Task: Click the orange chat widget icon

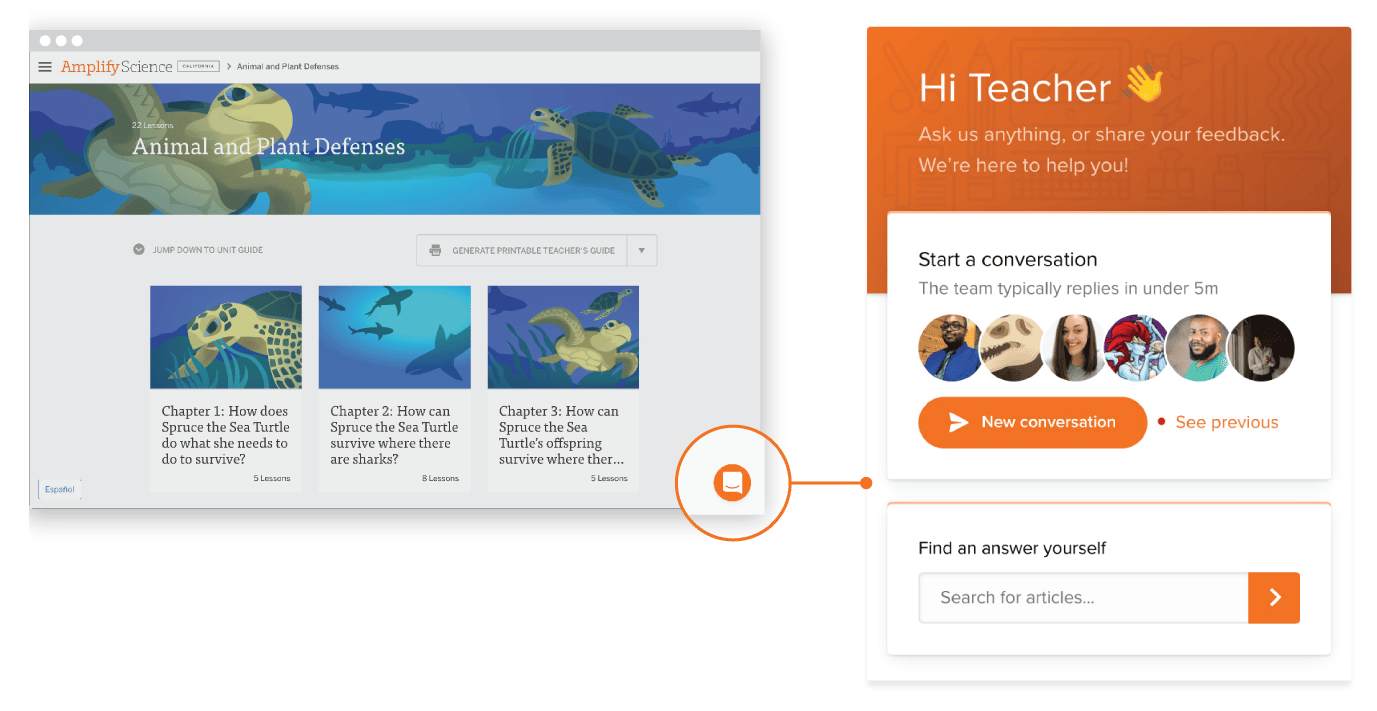Action: tap(732, 484)
